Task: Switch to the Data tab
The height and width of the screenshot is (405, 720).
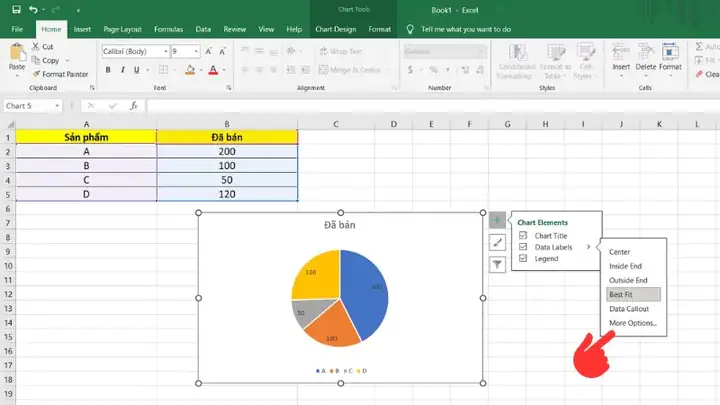Action: [x=203, y=29]
